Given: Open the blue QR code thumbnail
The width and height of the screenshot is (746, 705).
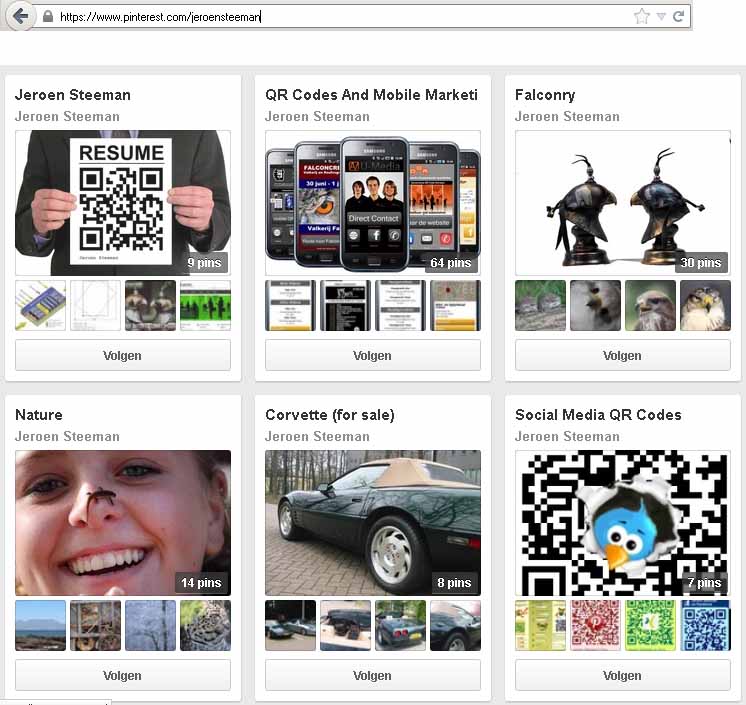Looking at the screenshot, I should [x=705, y=625].
